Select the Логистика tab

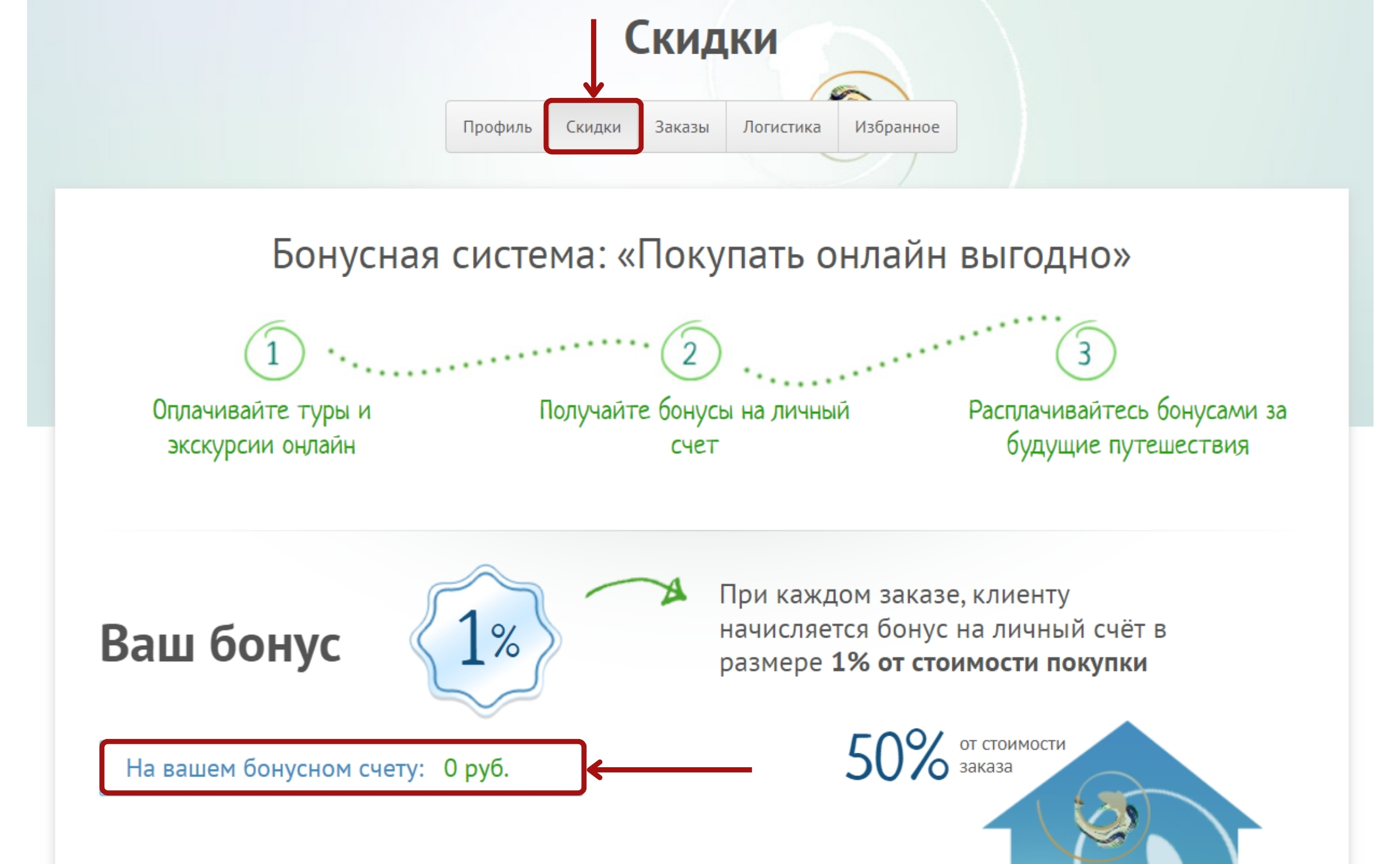click(x=781, y=127)
